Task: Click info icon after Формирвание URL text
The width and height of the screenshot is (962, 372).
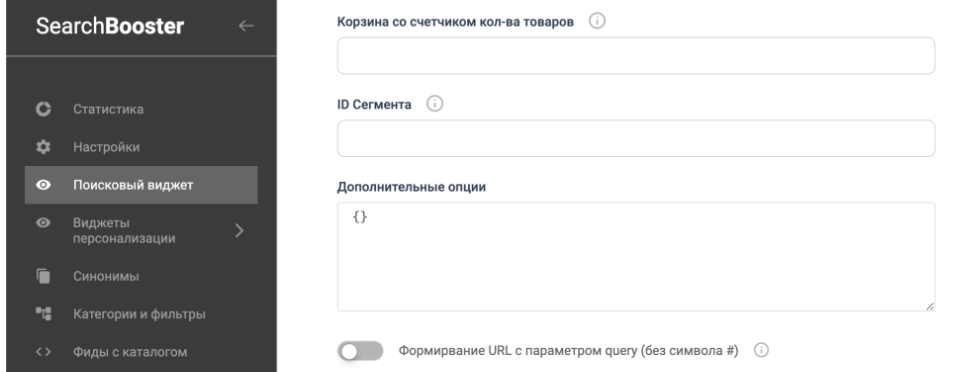Action: (761, 351)
